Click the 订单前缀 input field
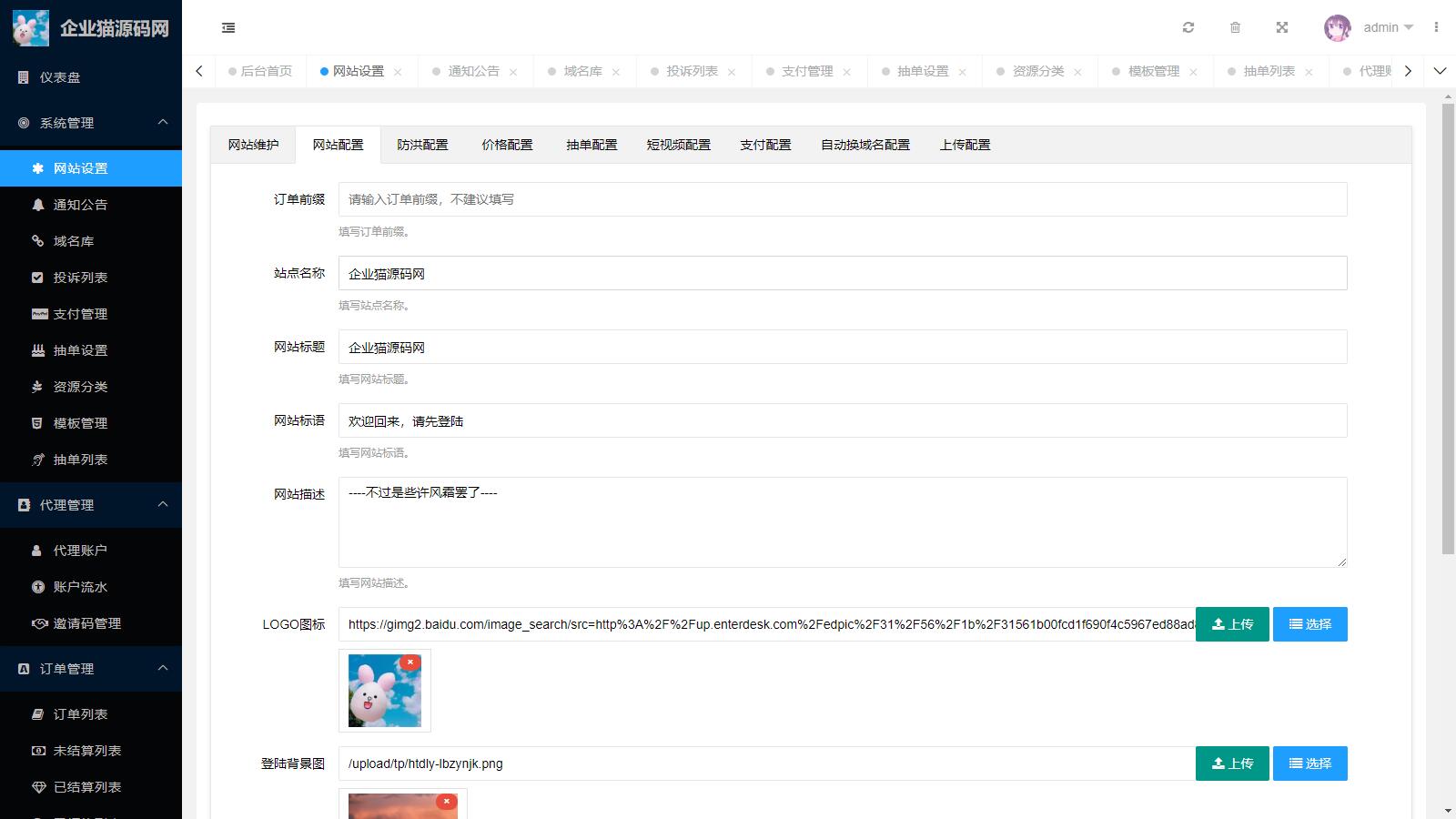The height and width of the screenshot is (819, 1456). coord(842,199)
